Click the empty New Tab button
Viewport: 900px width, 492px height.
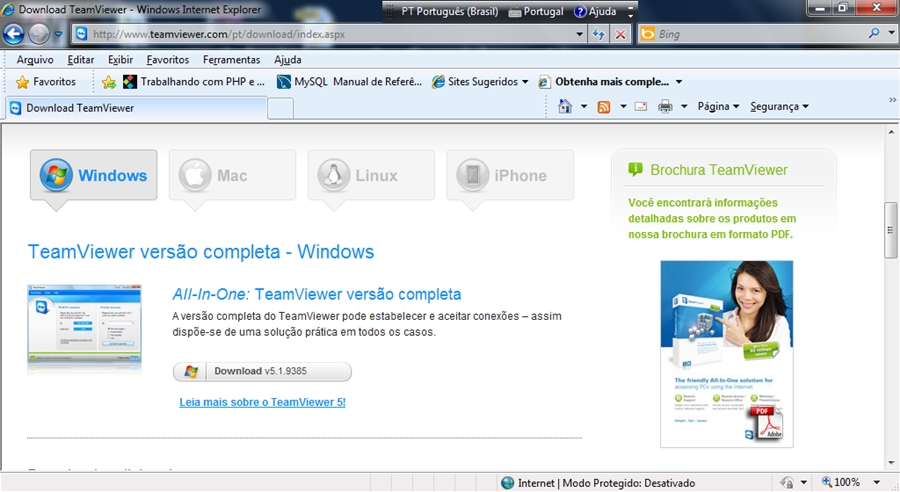coord(281,109)
